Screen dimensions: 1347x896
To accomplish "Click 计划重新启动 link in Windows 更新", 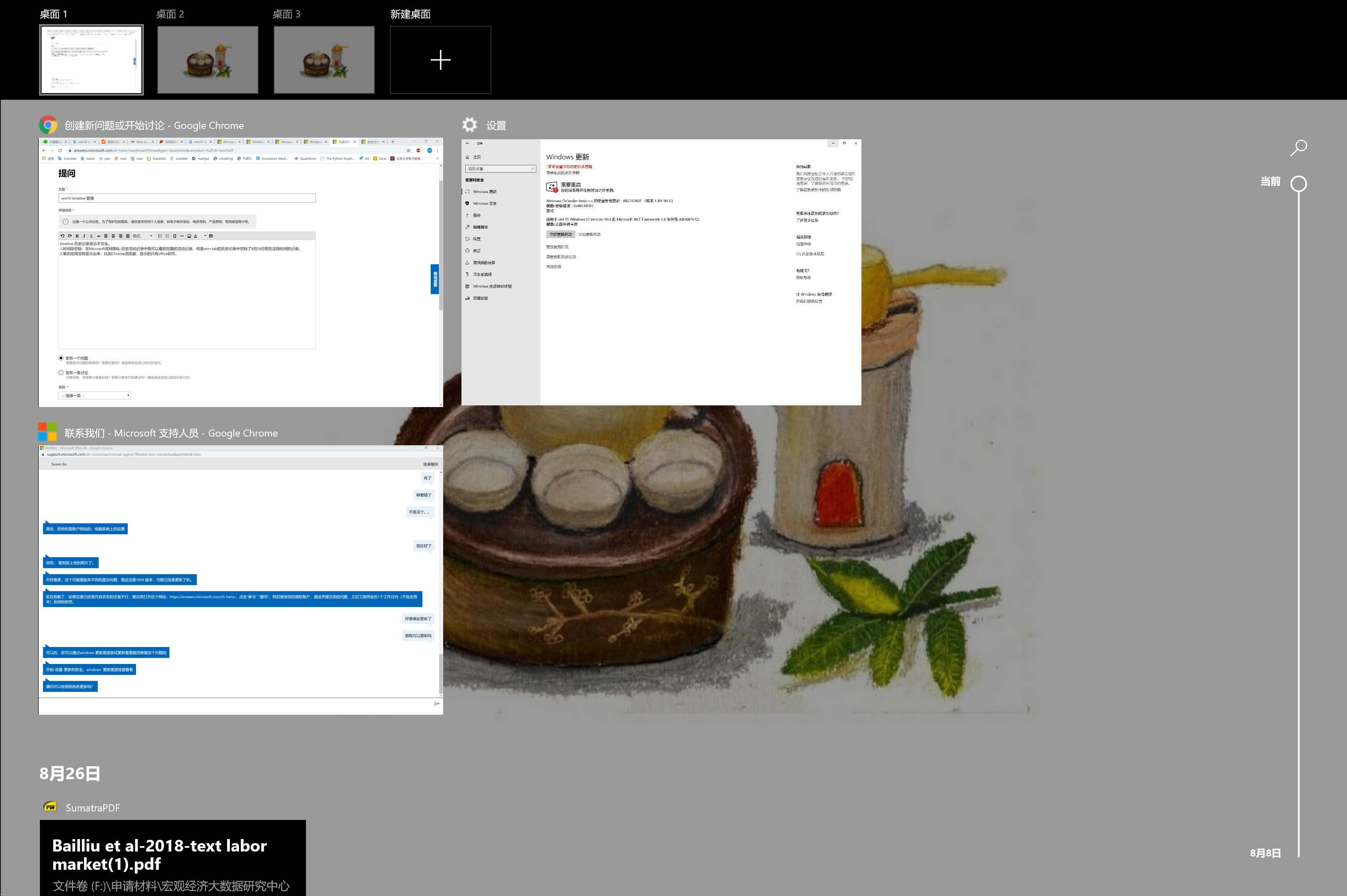I will point(589,234).
